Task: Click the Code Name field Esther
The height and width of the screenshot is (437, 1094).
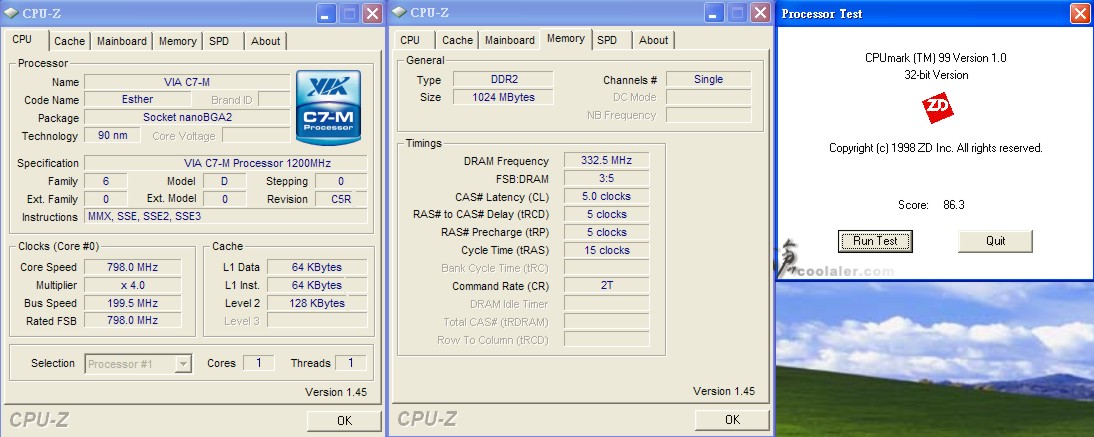Action: tap(137, 100)
